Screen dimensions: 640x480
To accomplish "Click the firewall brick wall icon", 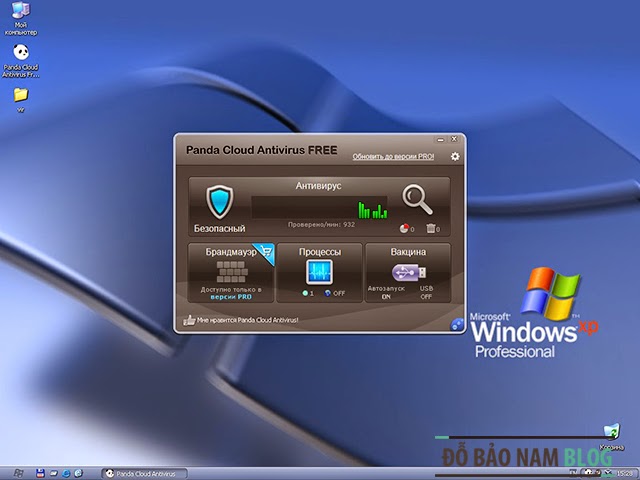I will tap(231, 272).
